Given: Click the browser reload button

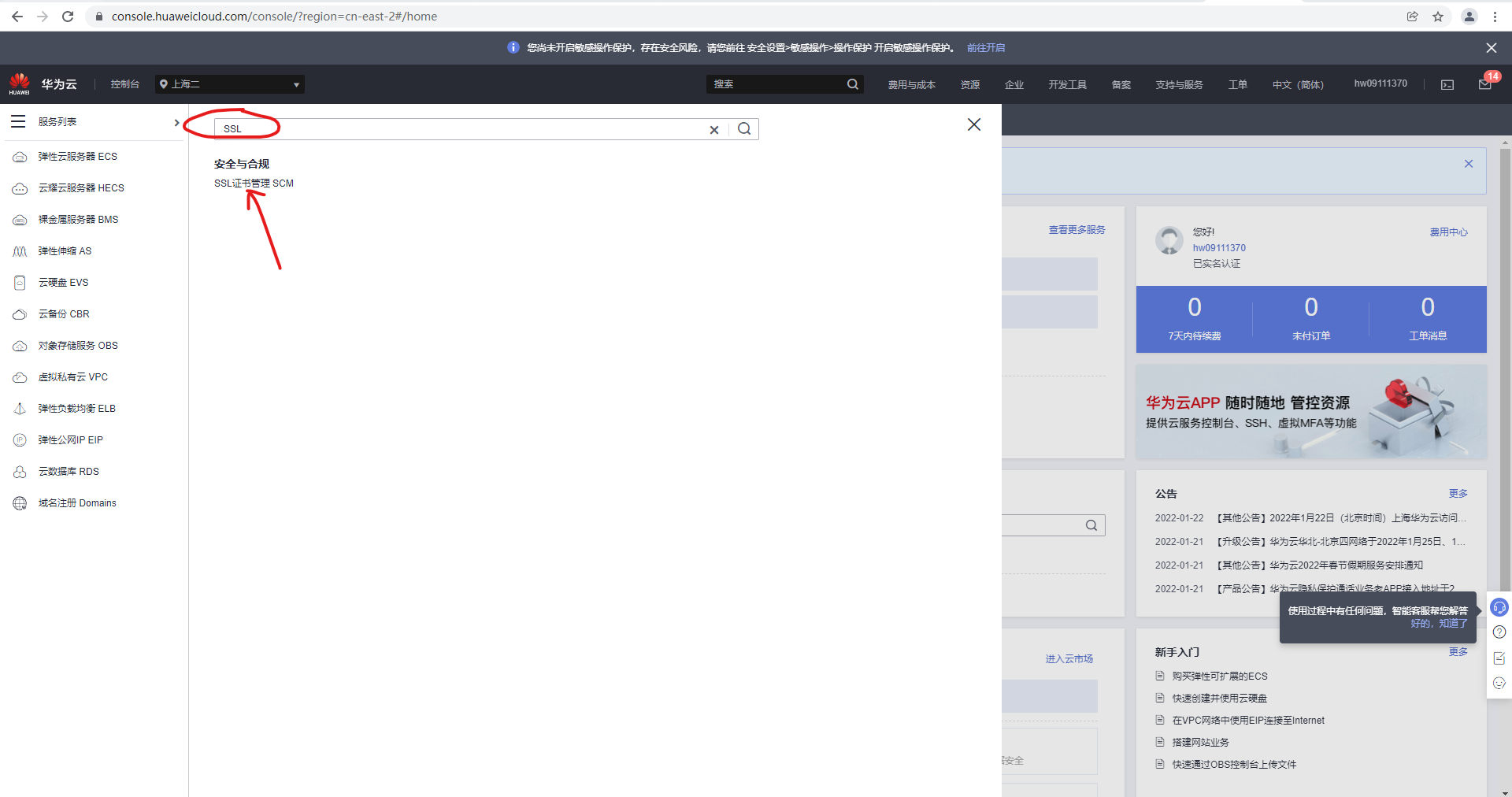Looking at the screenshot, I should 68,16.
